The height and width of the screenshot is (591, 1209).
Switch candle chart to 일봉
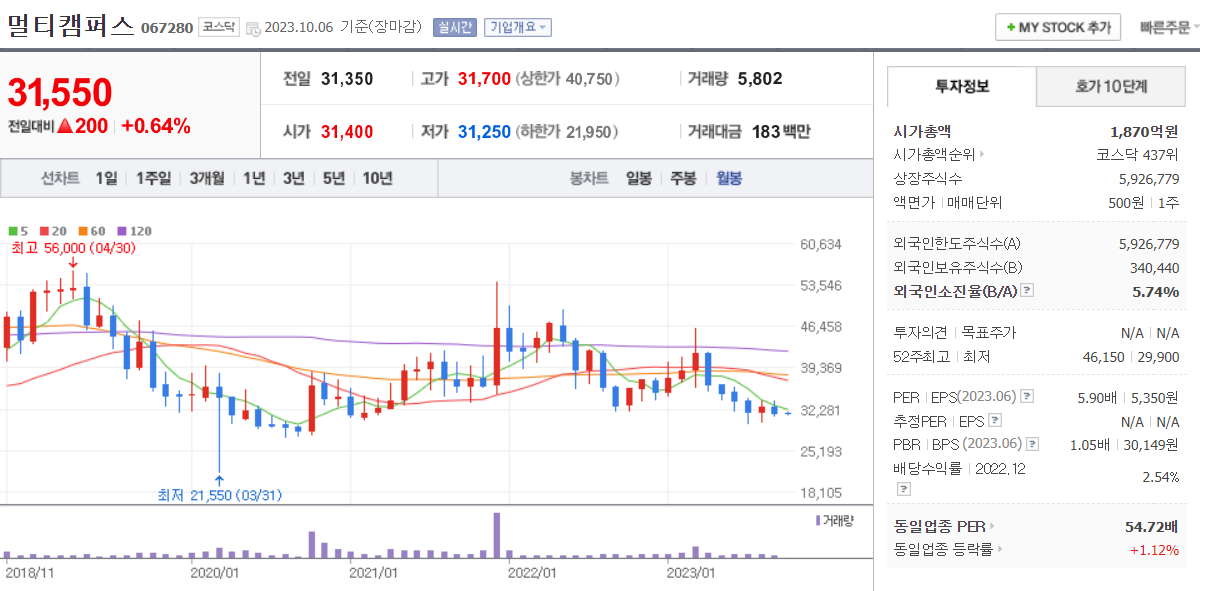pyautogui.click(x=639, y=178)
